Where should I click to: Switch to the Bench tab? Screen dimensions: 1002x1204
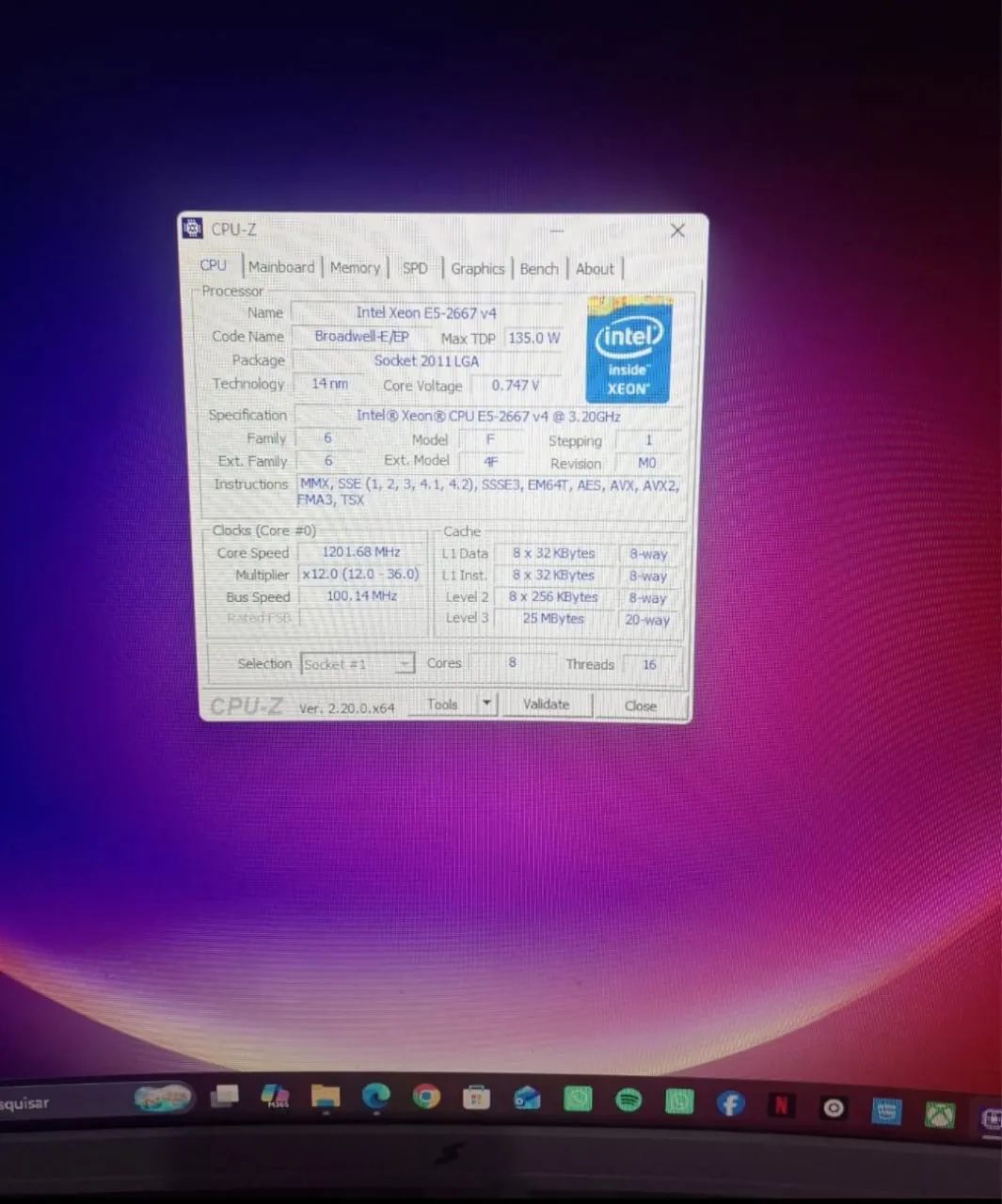(539, 269)
